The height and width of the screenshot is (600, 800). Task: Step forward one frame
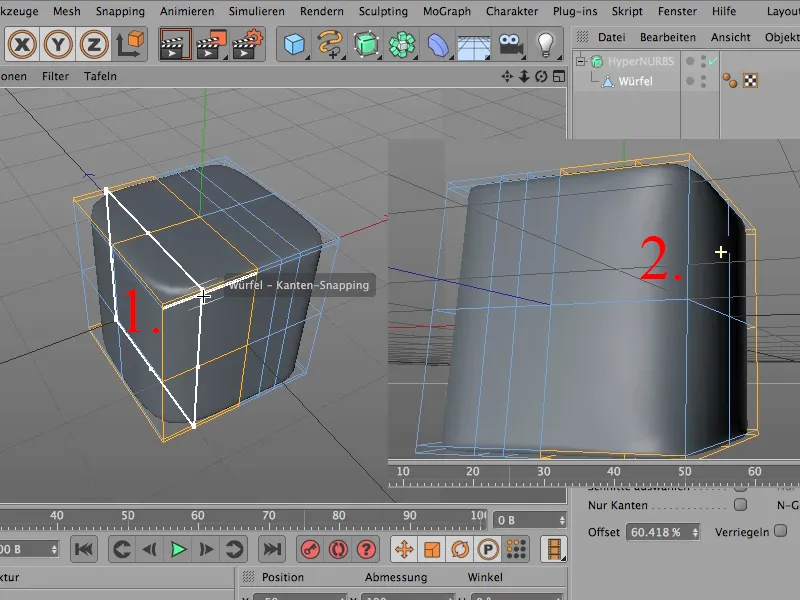206,549
